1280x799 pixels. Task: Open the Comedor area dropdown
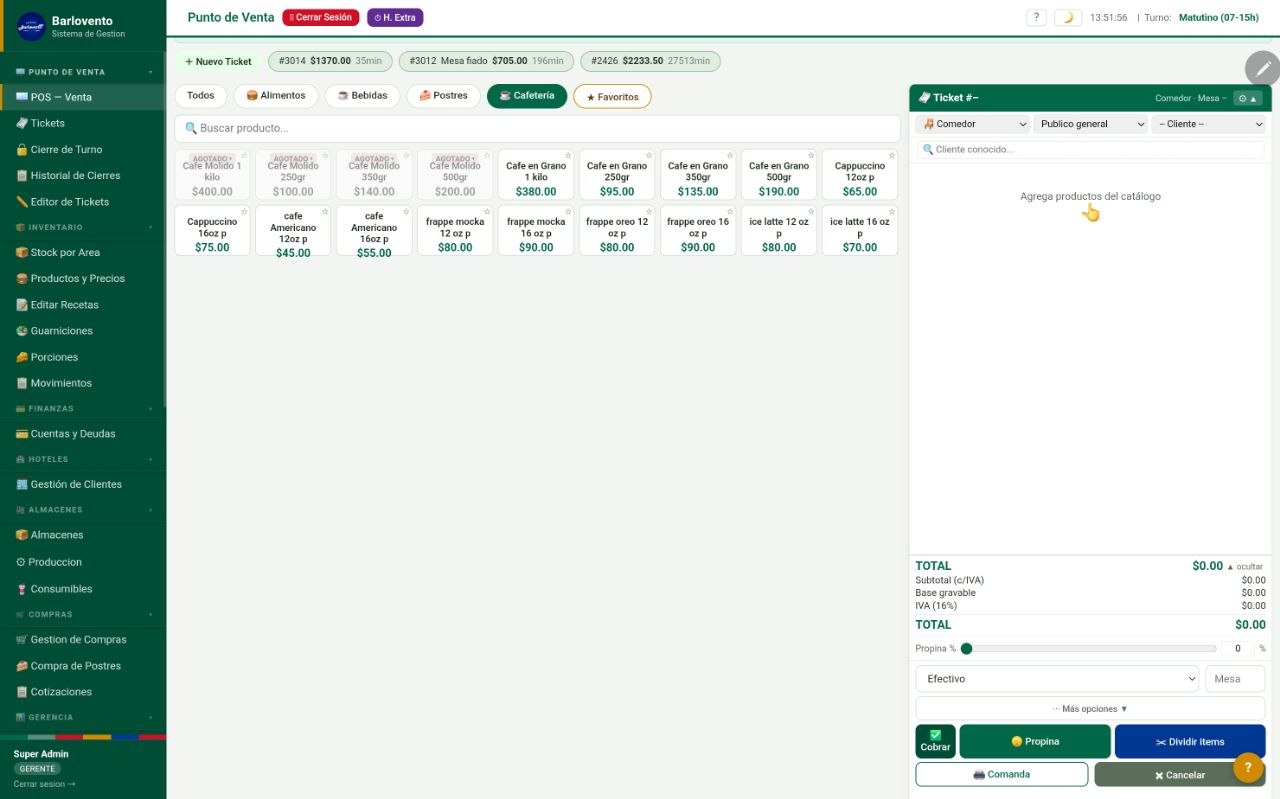[x=972, y=124]
